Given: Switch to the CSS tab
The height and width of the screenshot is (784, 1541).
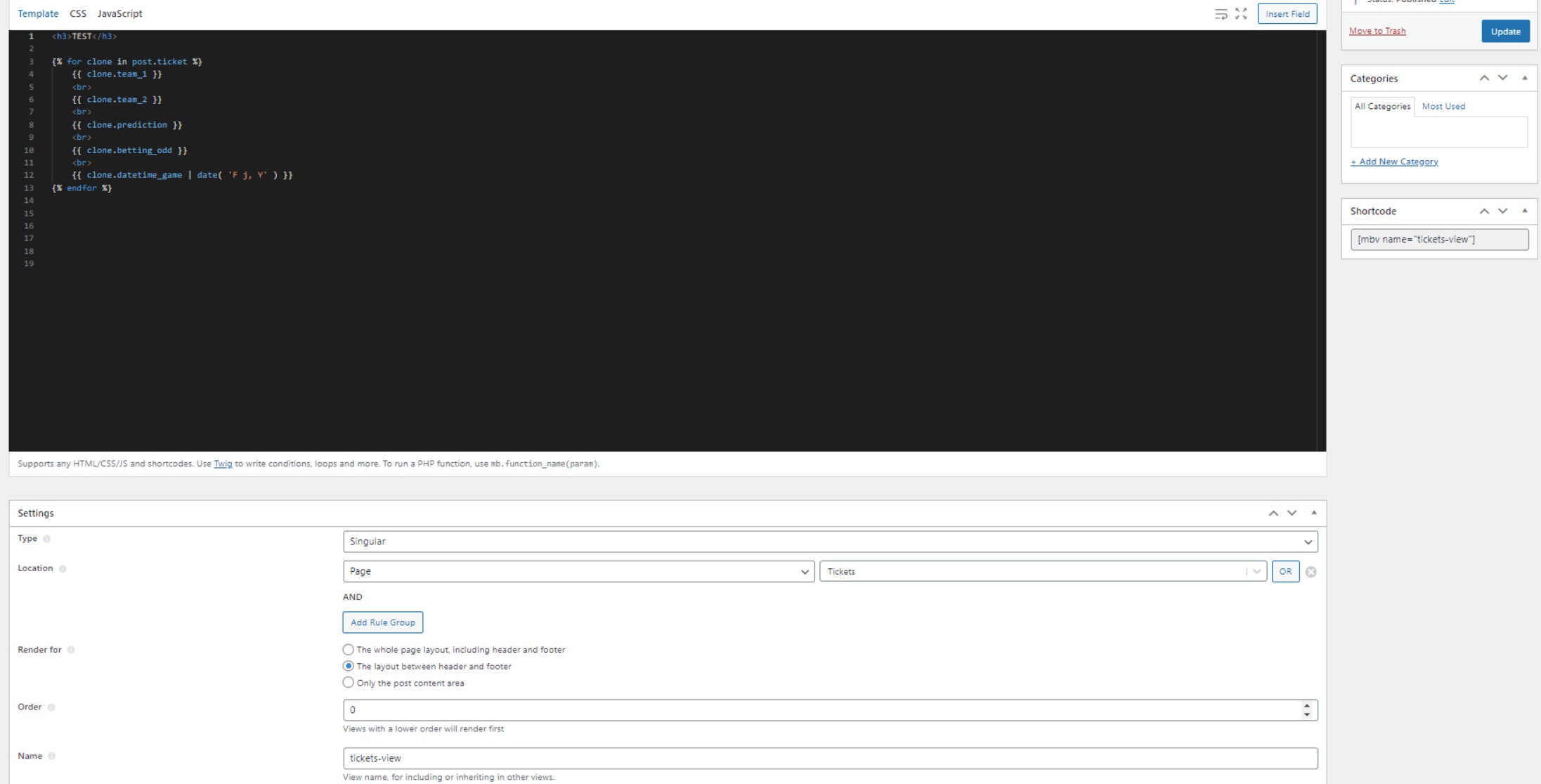Looking at the screenshot, I should coord(78,13).
